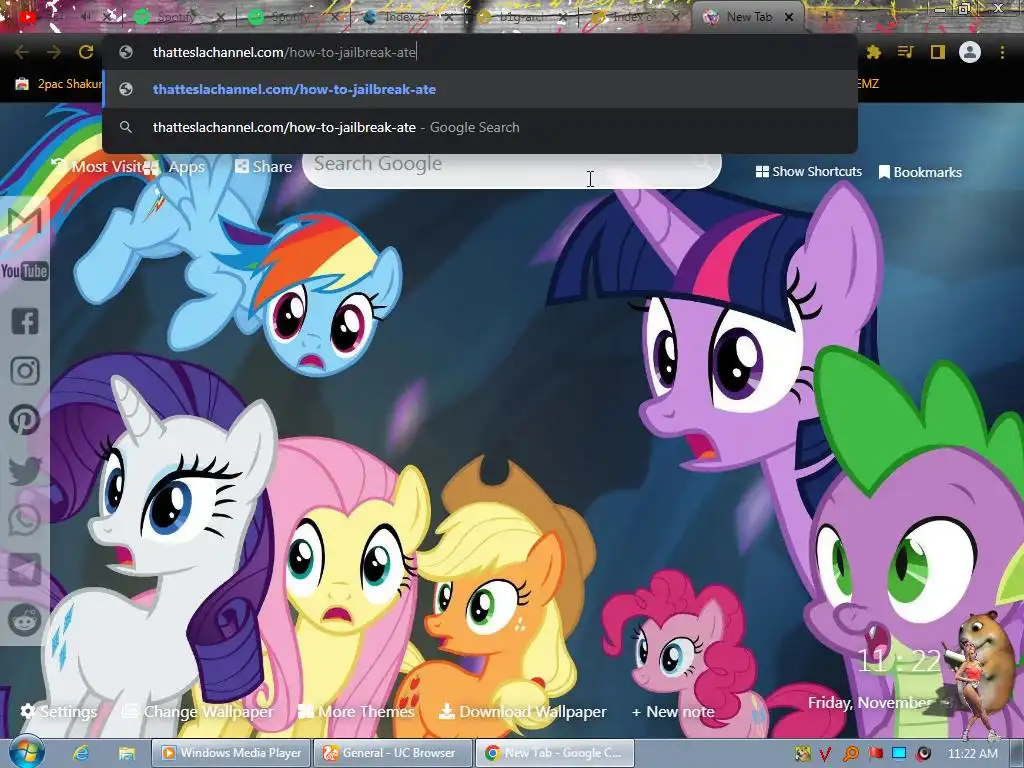
Task: Open new-tab page Settings
Action: (x=59, y=711)
